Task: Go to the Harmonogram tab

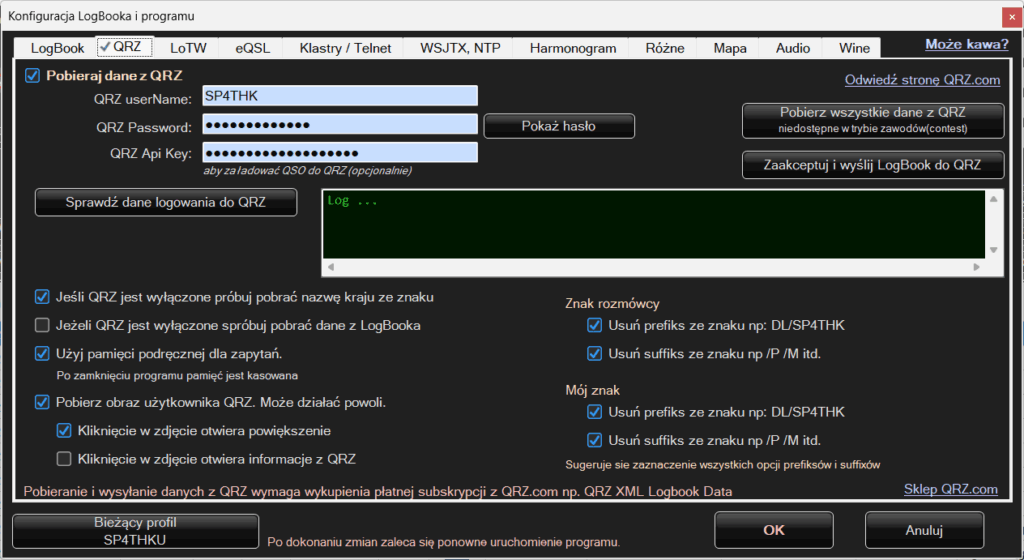Action: (572, 47)
